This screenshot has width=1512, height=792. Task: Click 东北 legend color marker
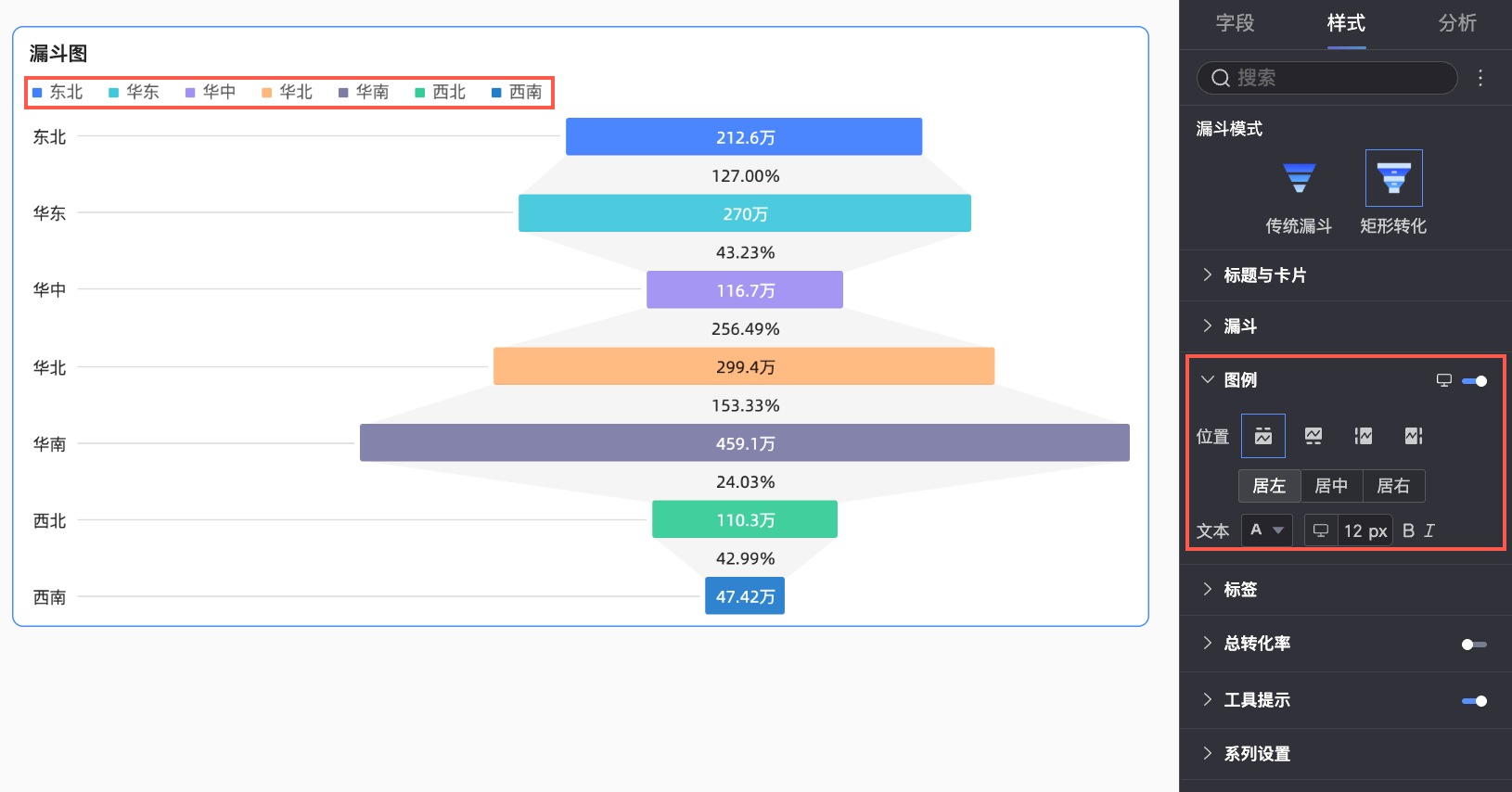37,93
